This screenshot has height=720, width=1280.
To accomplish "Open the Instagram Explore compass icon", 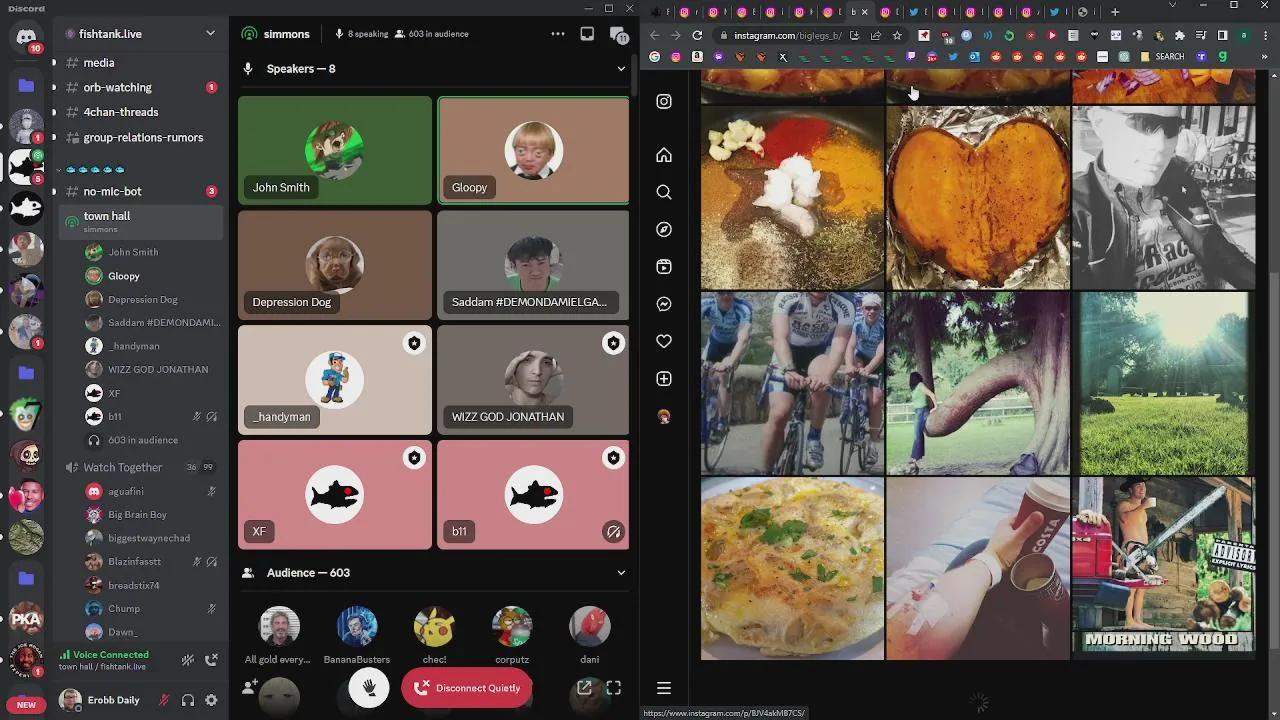I will tap(664, 230).
